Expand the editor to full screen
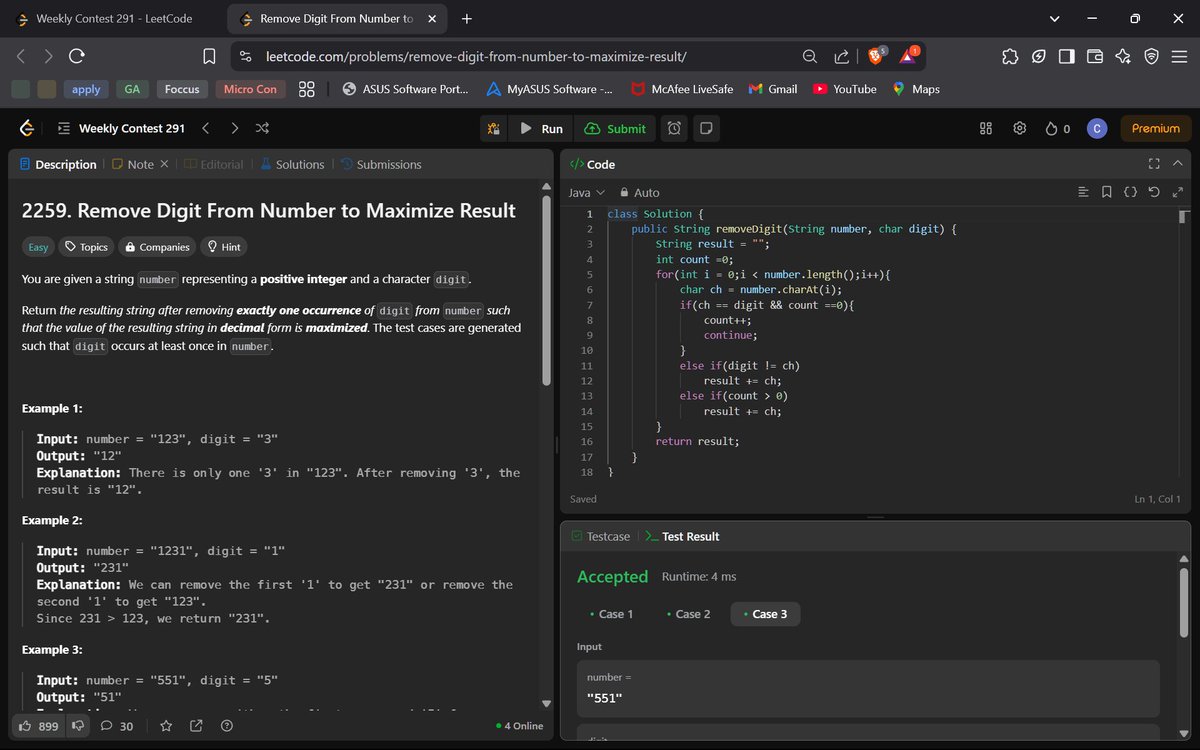The width and height of the screenshot is (1200, 750). pyautogui.click(x=1177, y=192)
